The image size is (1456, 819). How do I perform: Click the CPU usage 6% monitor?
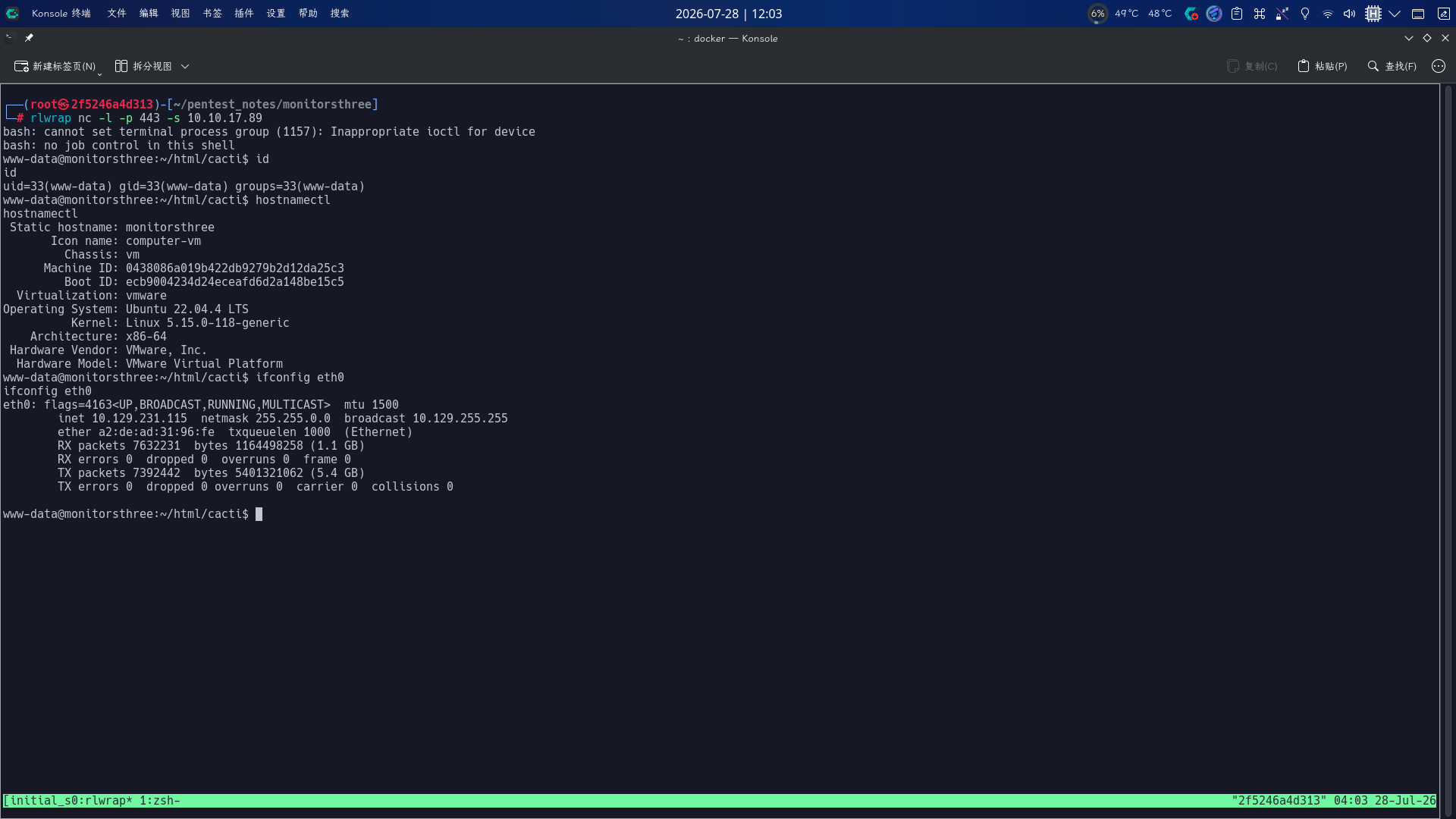[x=1097, y=14]
